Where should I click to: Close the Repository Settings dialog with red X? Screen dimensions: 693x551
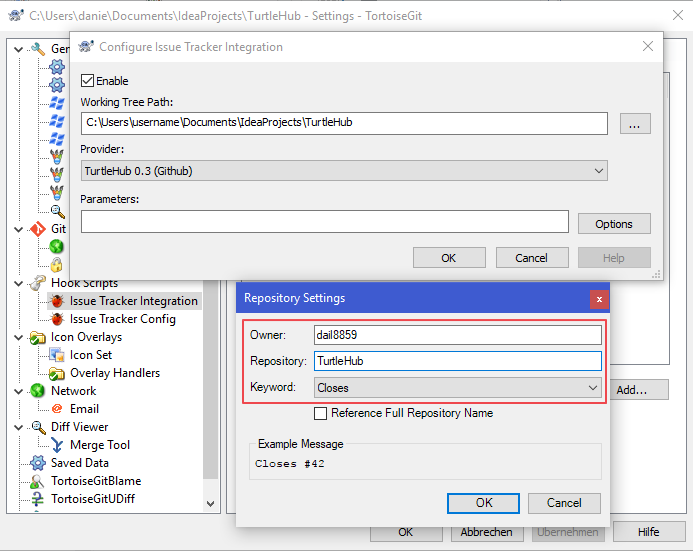click(x=599, y=300)
